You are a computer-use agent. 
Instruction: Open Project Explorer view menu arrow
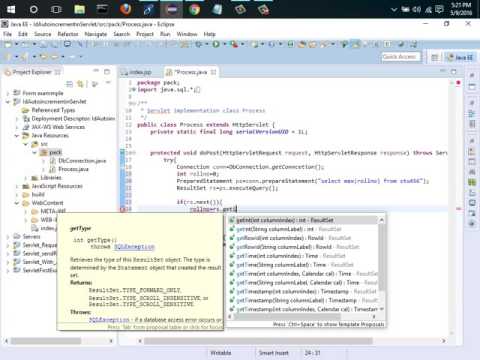click(108, 82)
